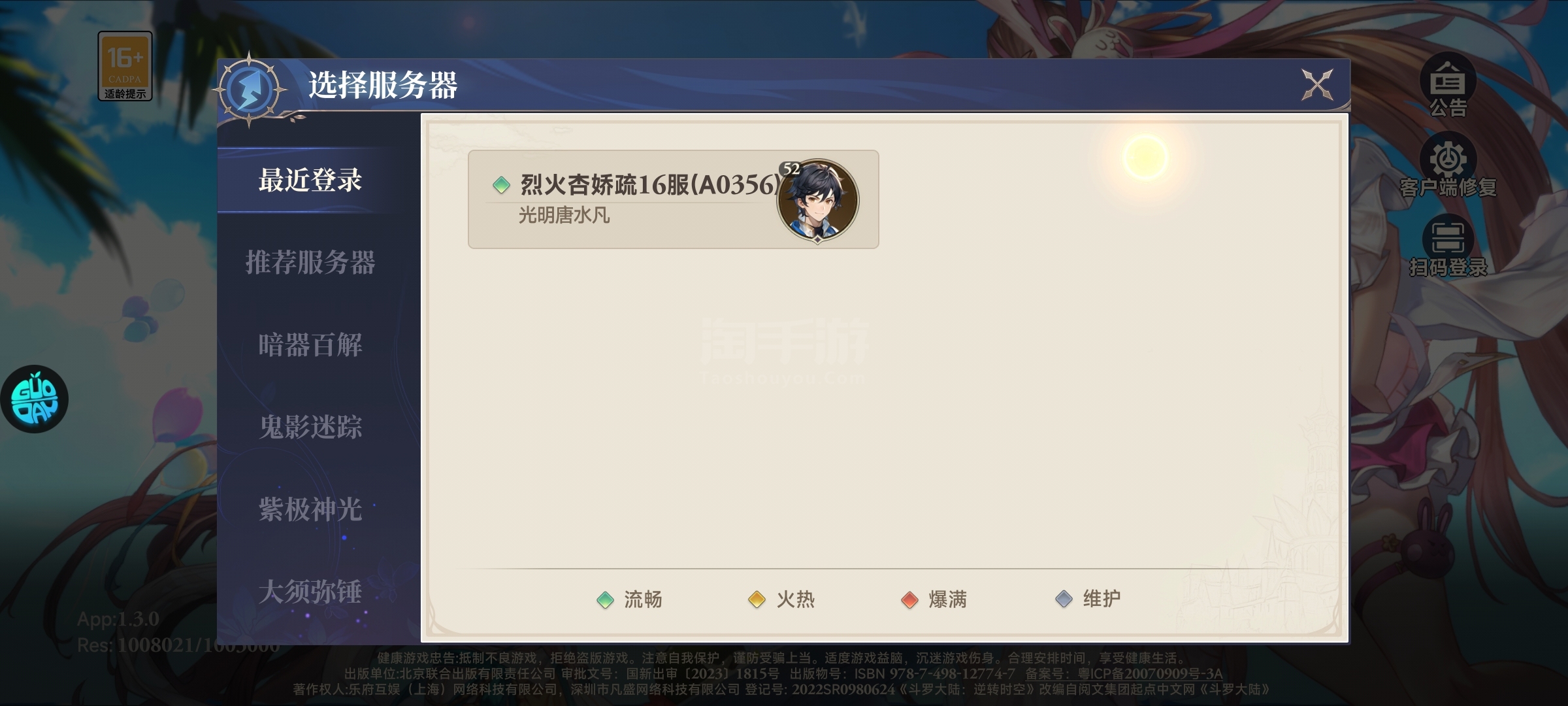Click the lightning emblem beside 选择服务器
This screenshot has width=1568, height=706.
[x=250, y=89]
